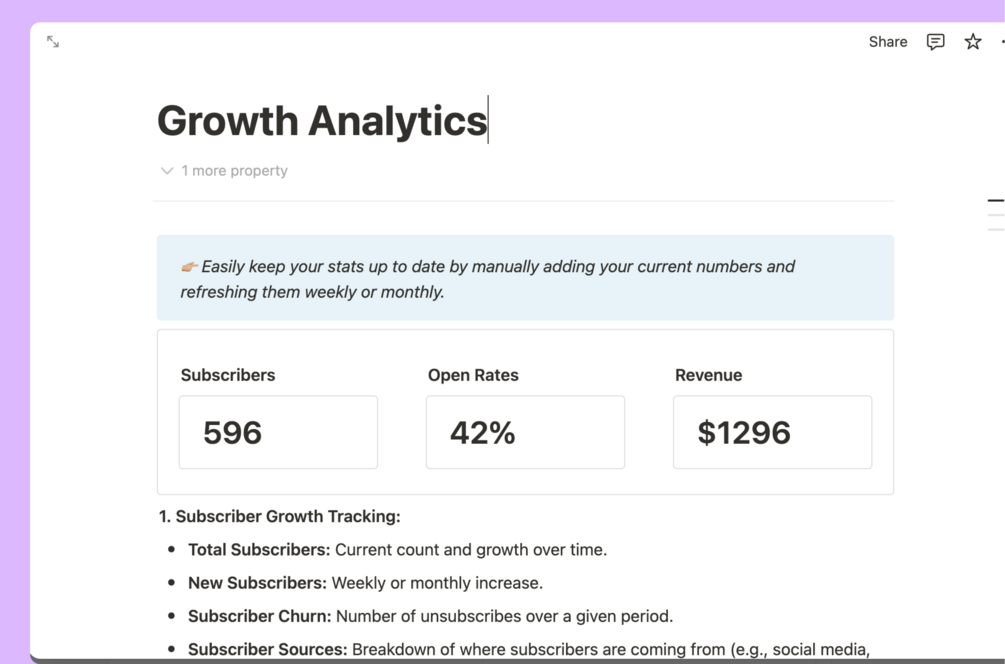The image size is (1005, 664).
Task: Click the 'Subscriber Sources' bullet item
Action: coord(528,649)
